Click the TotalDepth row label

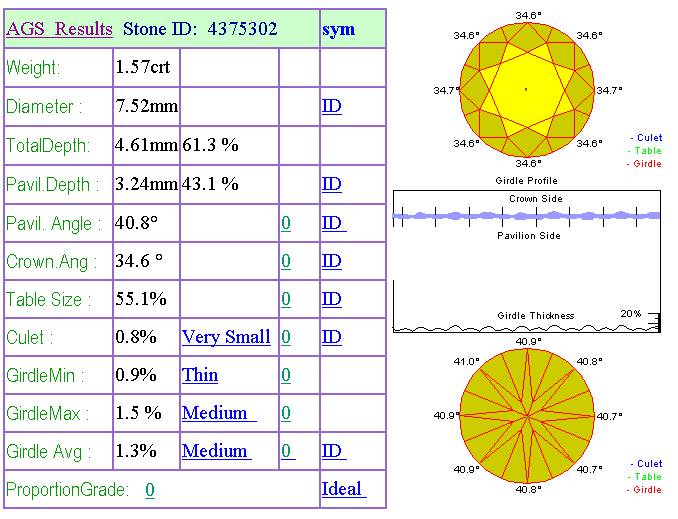tap(48, 146)
